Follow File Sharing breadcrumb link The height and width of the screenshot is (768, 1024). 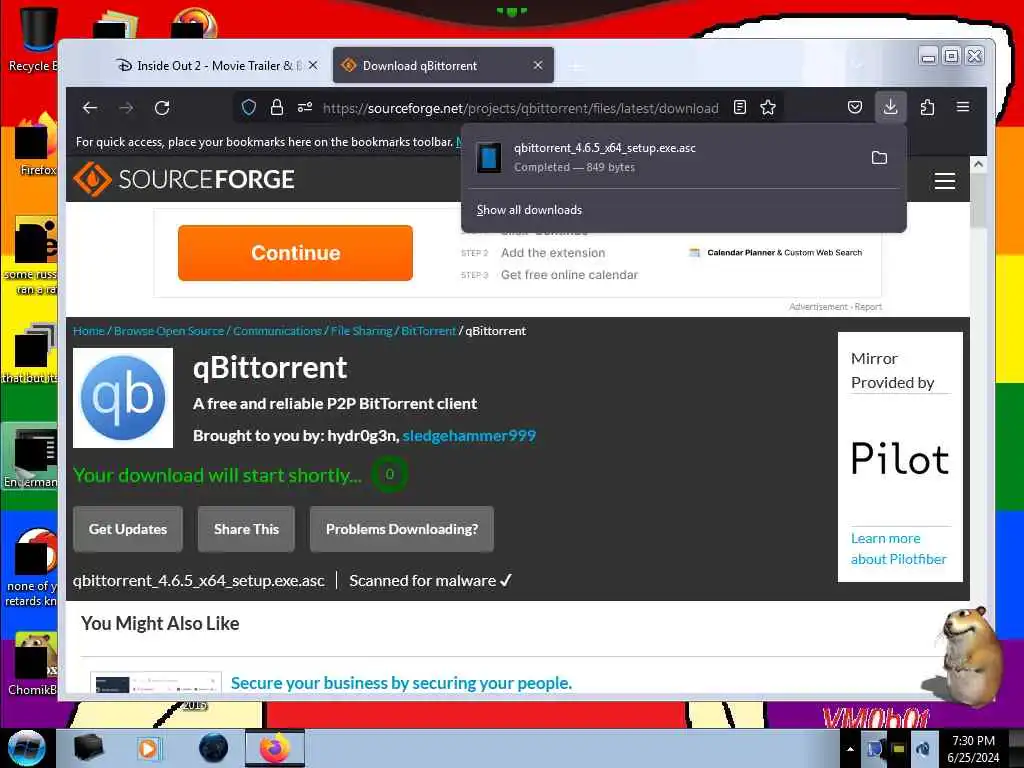(361, 331)
